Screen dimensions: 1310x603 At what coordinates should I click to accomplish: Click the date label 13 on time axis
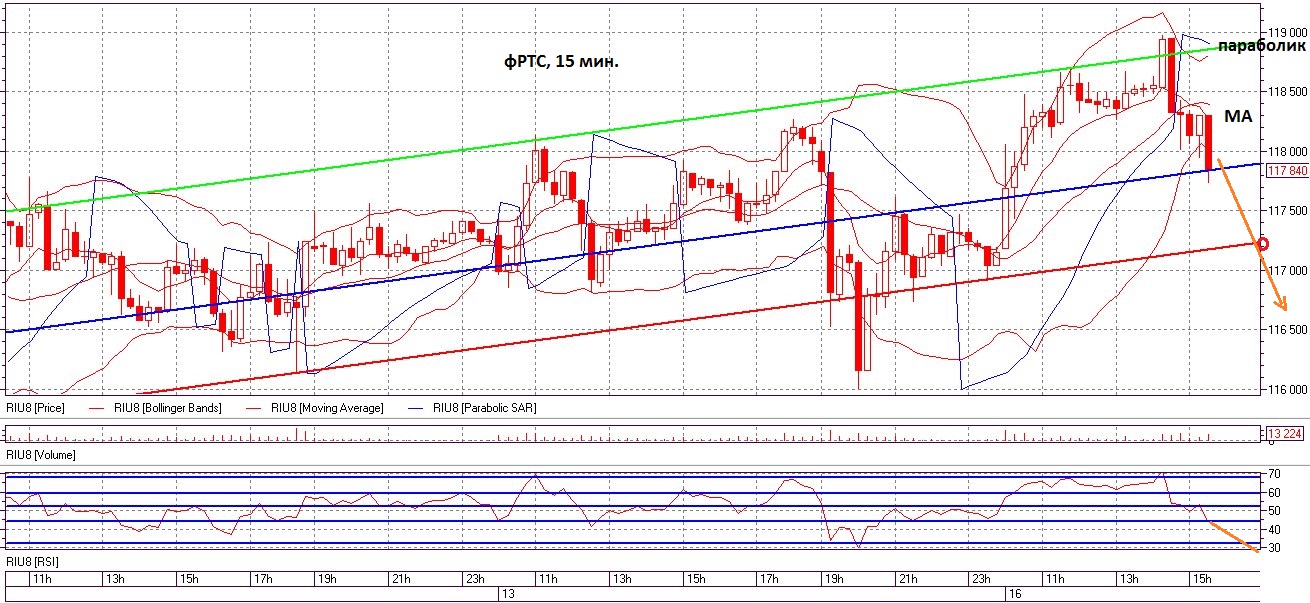508,594
